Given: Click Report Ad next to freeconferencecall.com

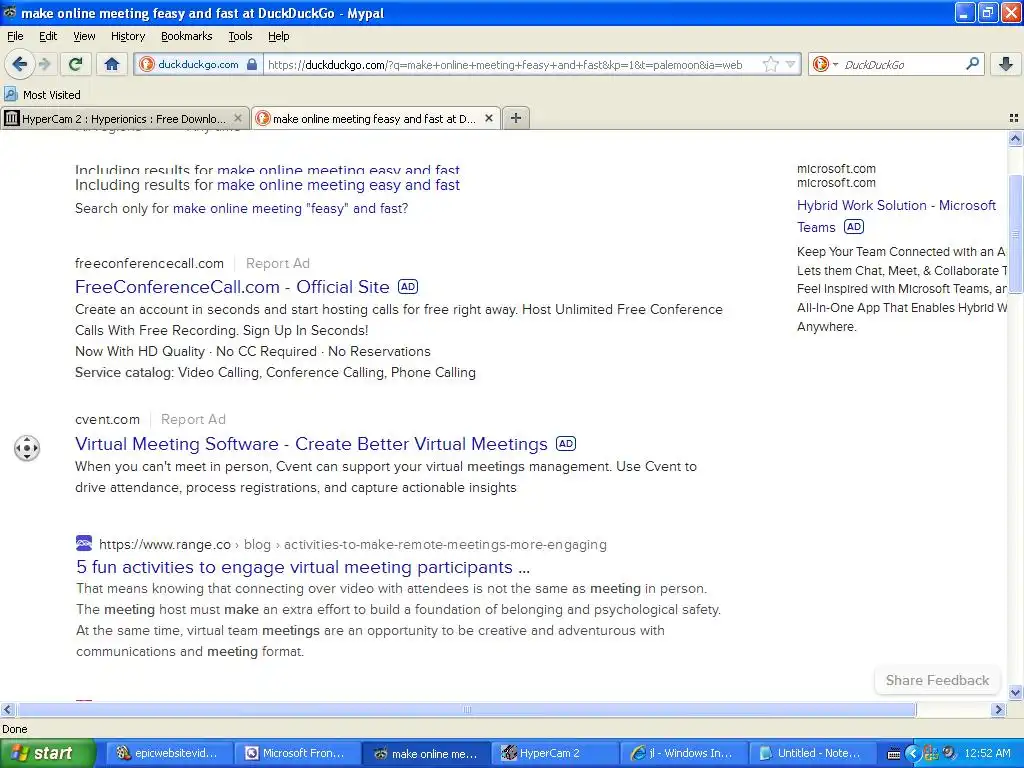Looking at the screenshot, I should coord(278,263).
